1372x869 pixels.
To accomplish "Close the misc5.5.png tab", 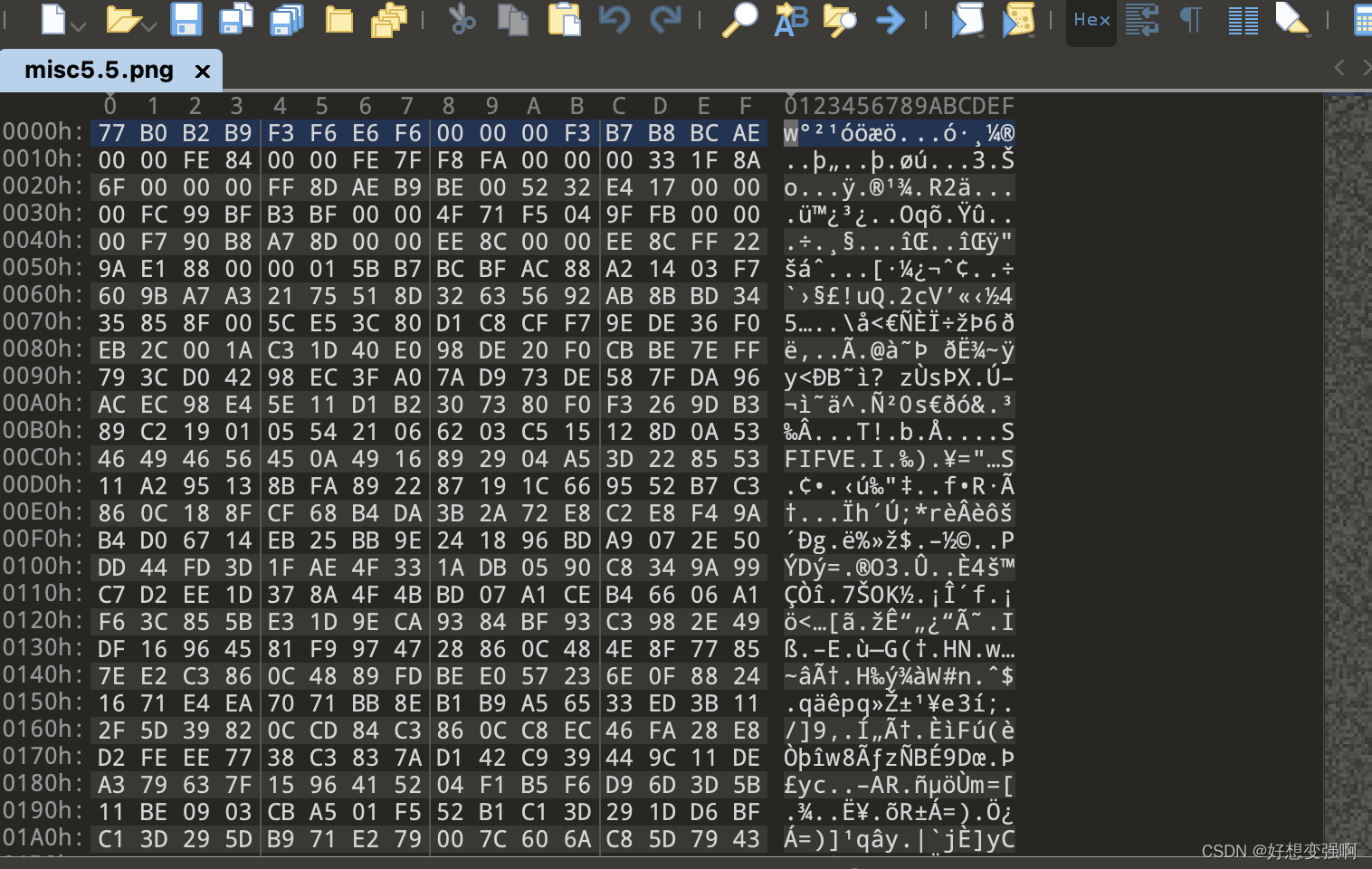I will tap(203, 71).
